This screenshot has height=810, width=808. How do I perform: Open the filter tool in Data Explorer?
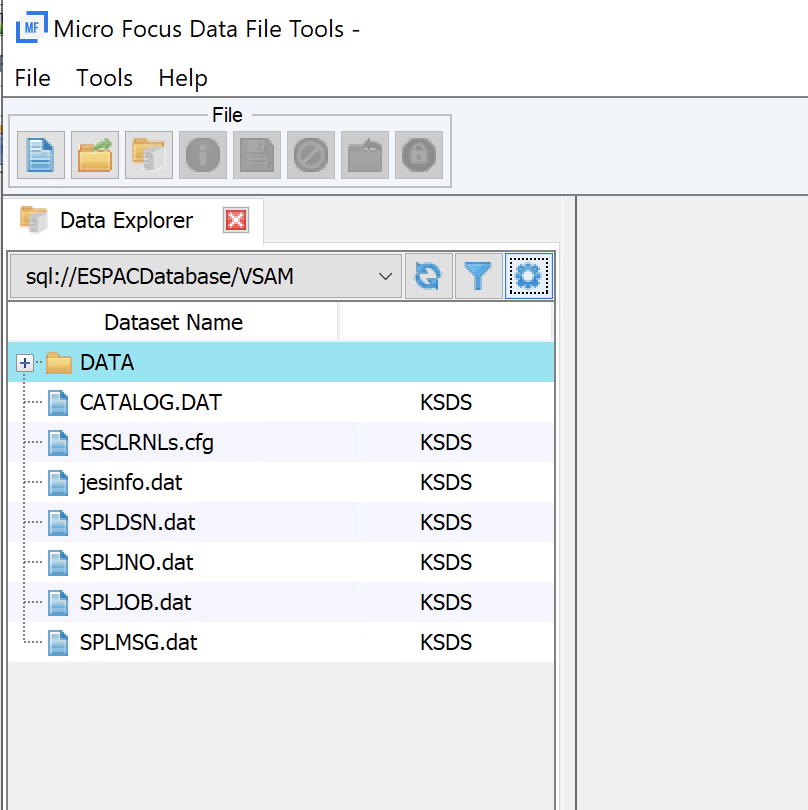[478, 276]
